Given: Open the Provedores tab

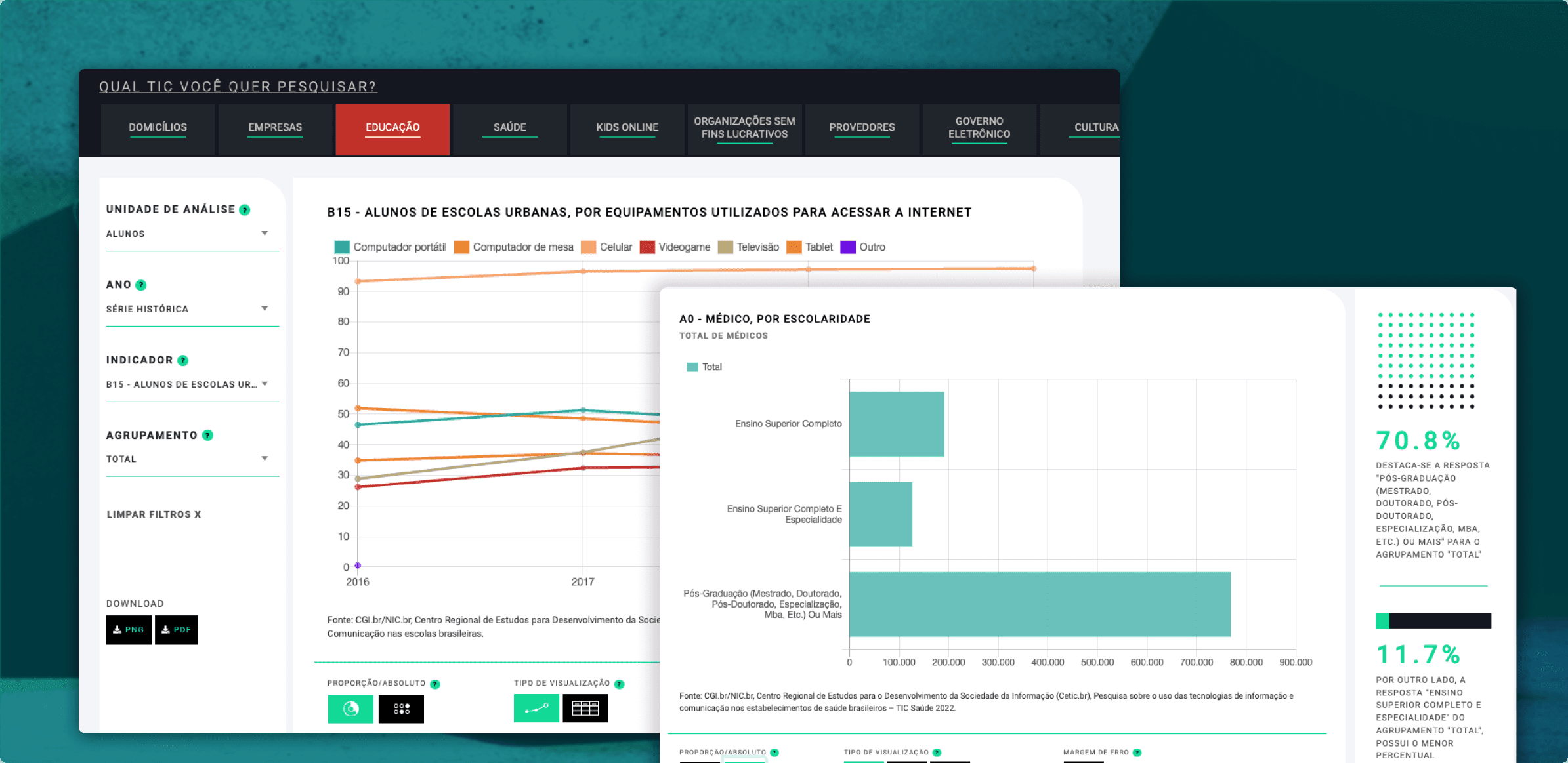Looking at the screenshot, I should pyautogui.click(x=862, y=129).
